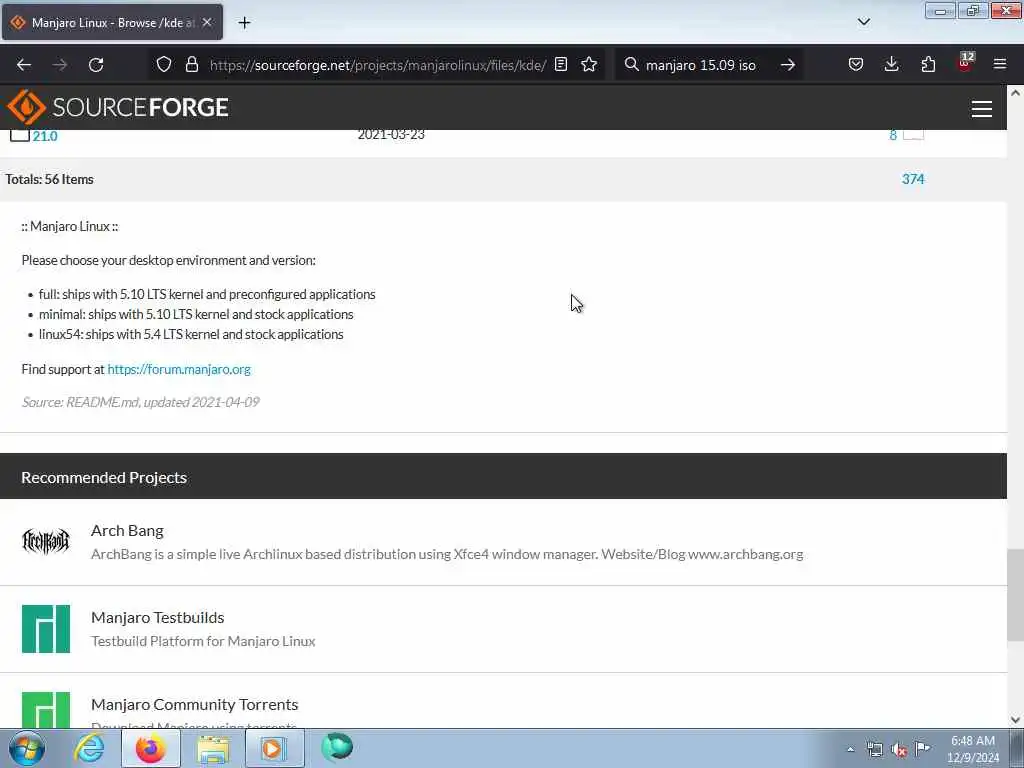This screenshot has width=1024, height=768.
Task: Click the SourceForge logo
Action: coord(118,107)
